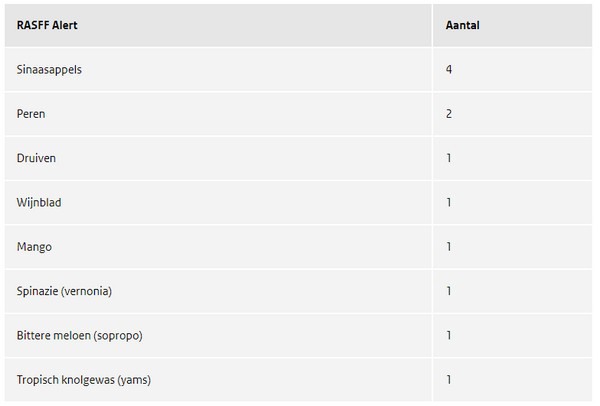
Task: Select the count 2 next to Peren
Action: 450,114
